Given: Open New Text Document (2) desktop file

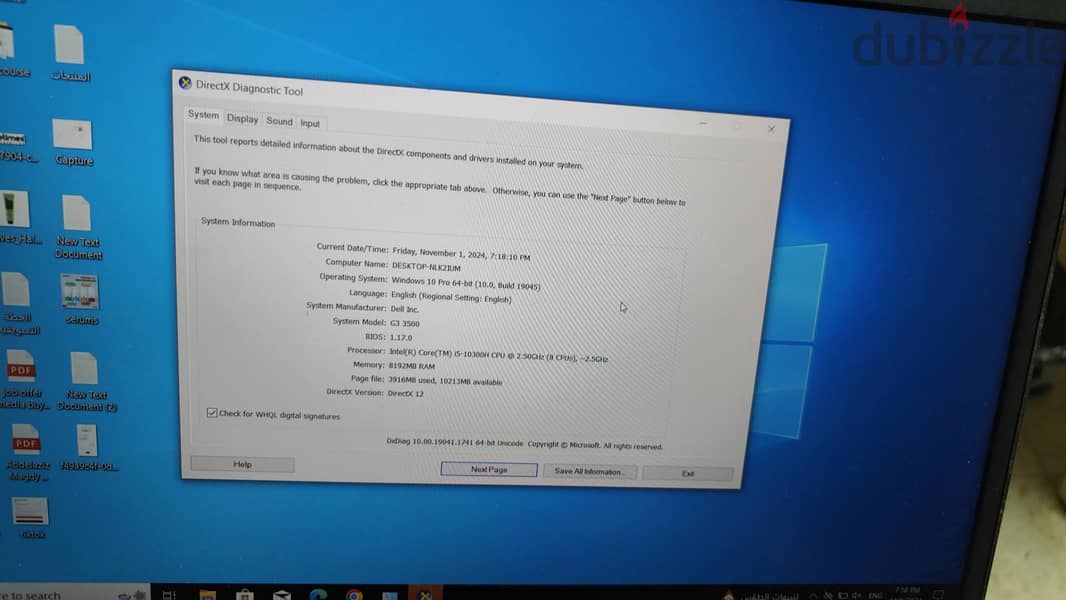Looking at the screenshot, I should [x=86, y=382].
